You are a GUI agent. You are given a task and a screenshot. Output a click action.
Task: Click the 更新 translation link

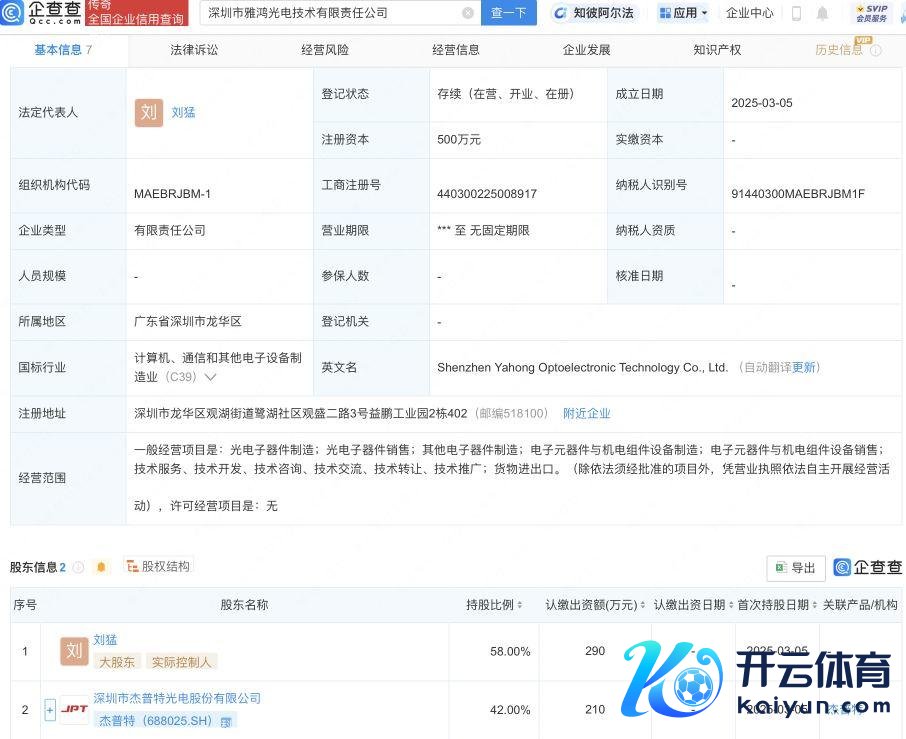[804, 367]
